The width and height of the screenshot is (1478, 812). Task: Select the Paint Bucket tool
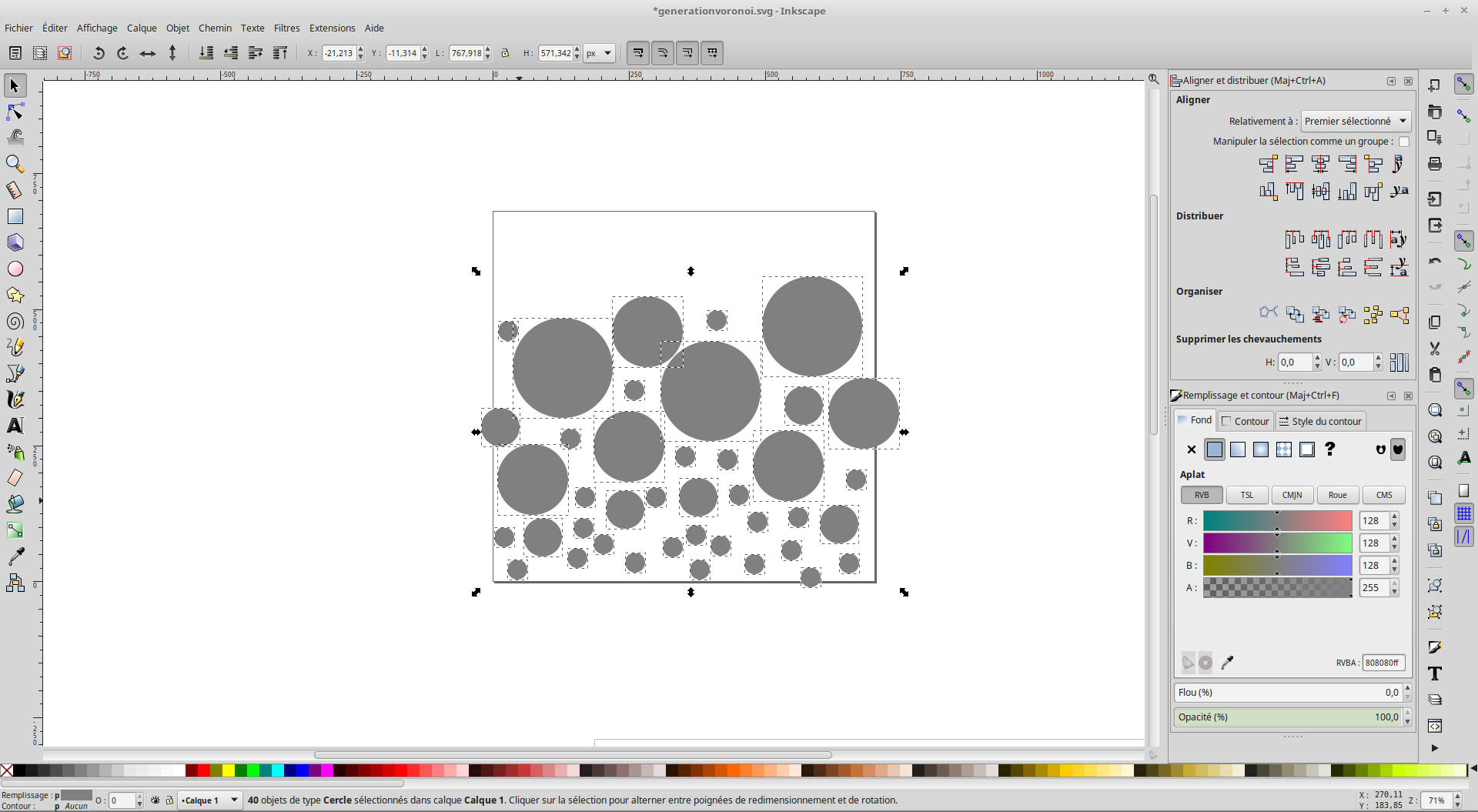pyautogui.click(x=15, y=504)
